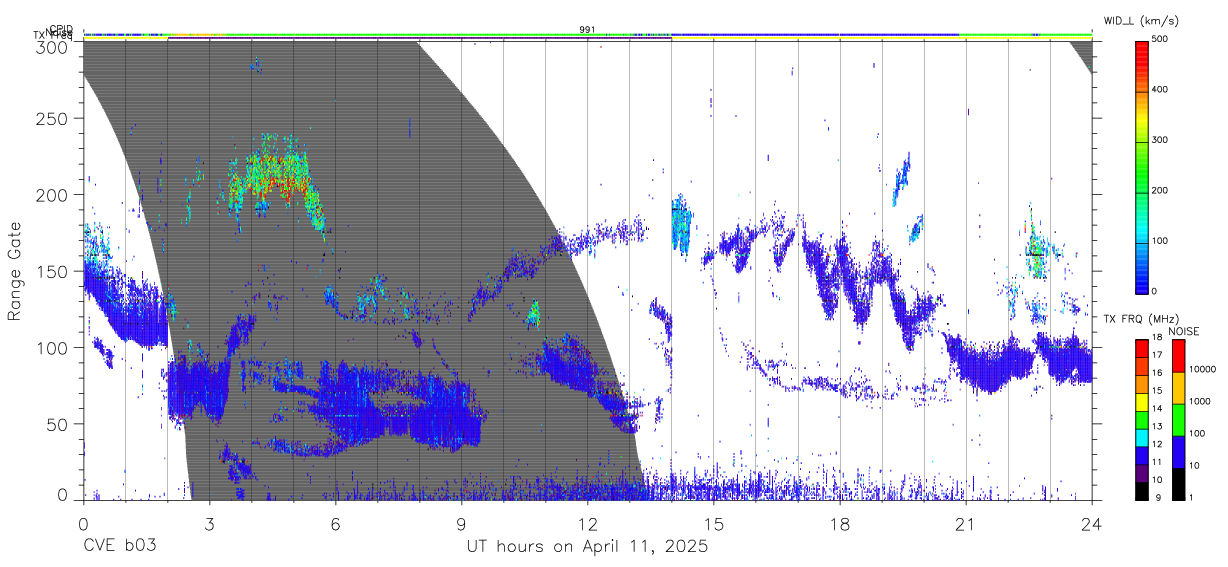Select the black 9–10 MHz segment of TX FRQ bar
This screenshot has height=567, width=1228.
(x=1141, y=489)
